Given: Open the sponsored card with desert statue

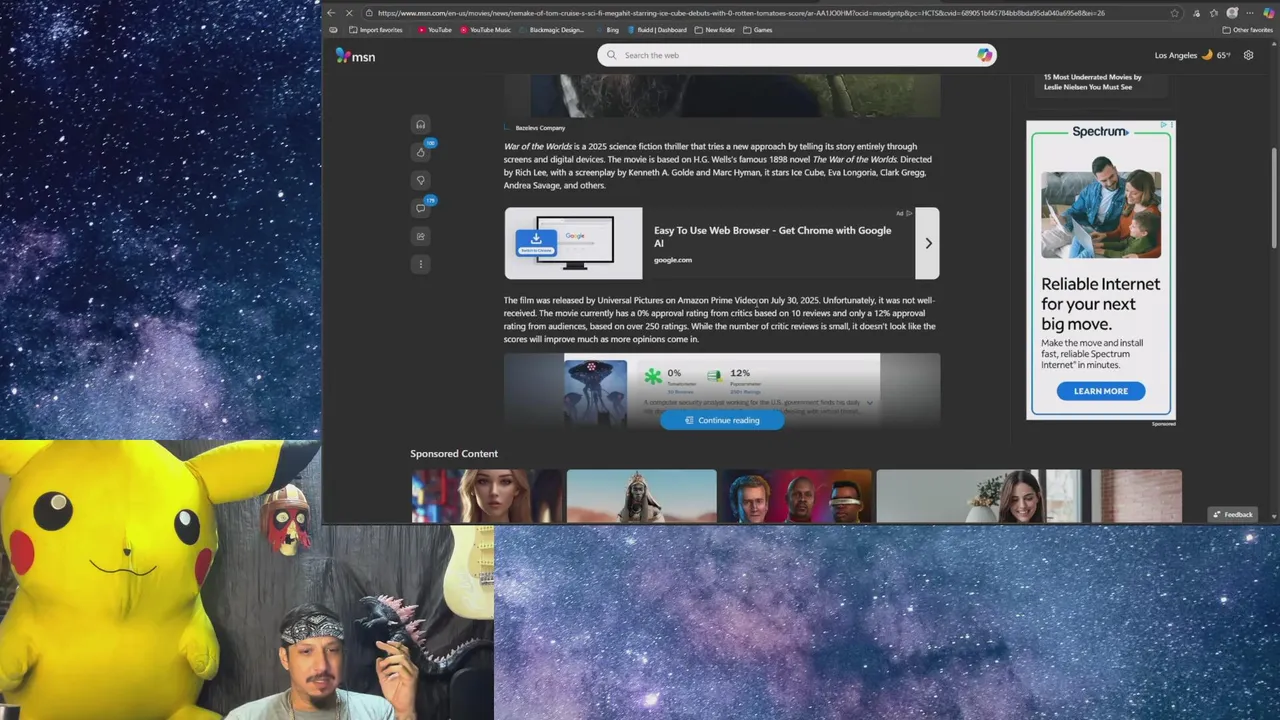Looking at the screenshot, I should [641, 496].
